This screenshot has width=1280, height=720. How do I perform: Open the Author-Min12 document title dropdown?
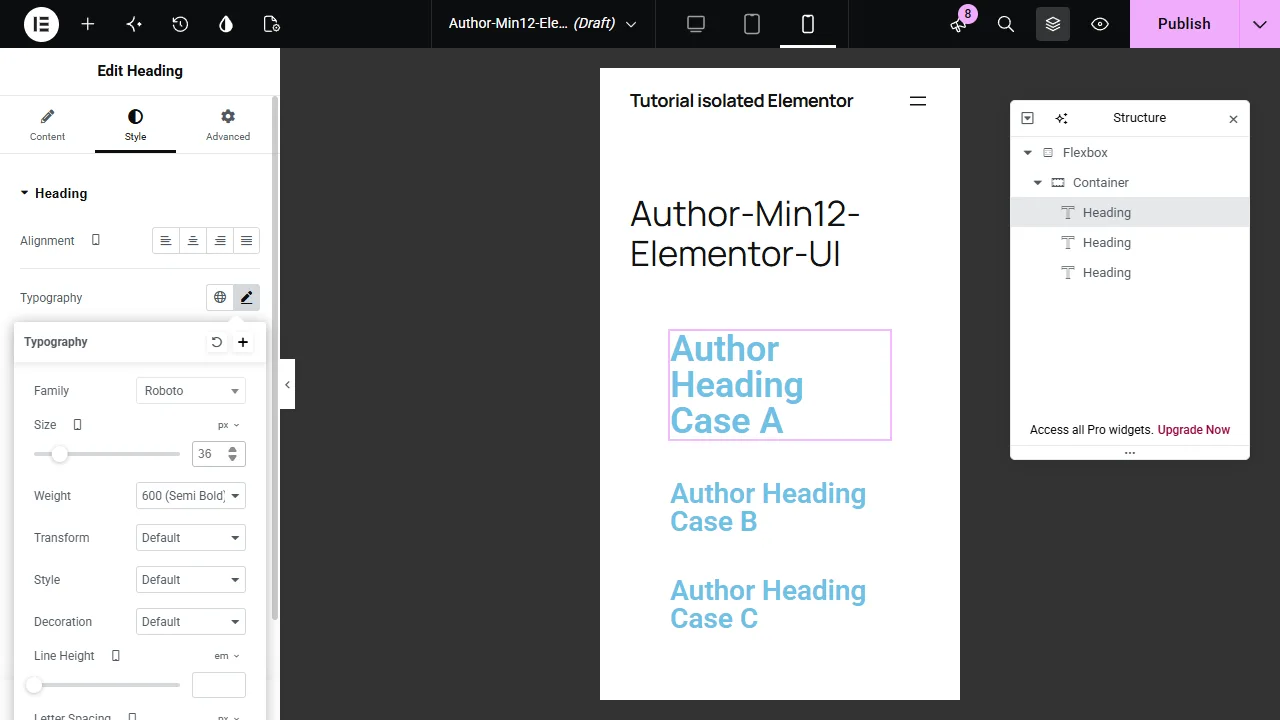[x=543, y=24]
